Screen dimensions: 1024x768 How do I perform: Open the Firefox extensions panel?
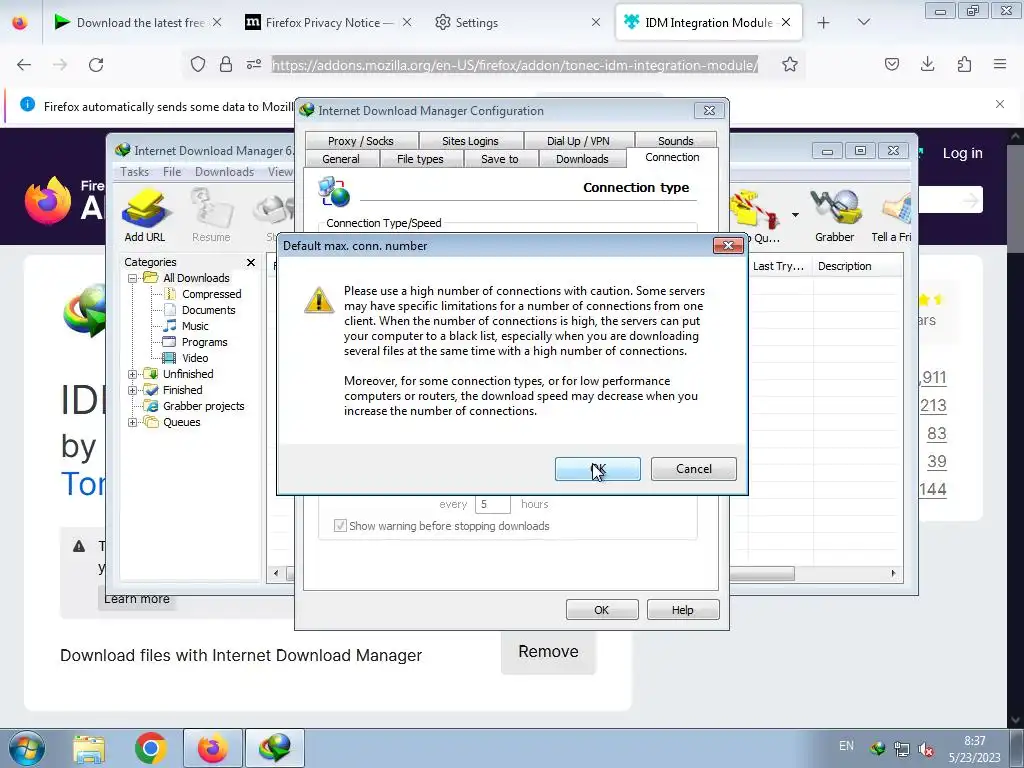(x=964, y=64)
